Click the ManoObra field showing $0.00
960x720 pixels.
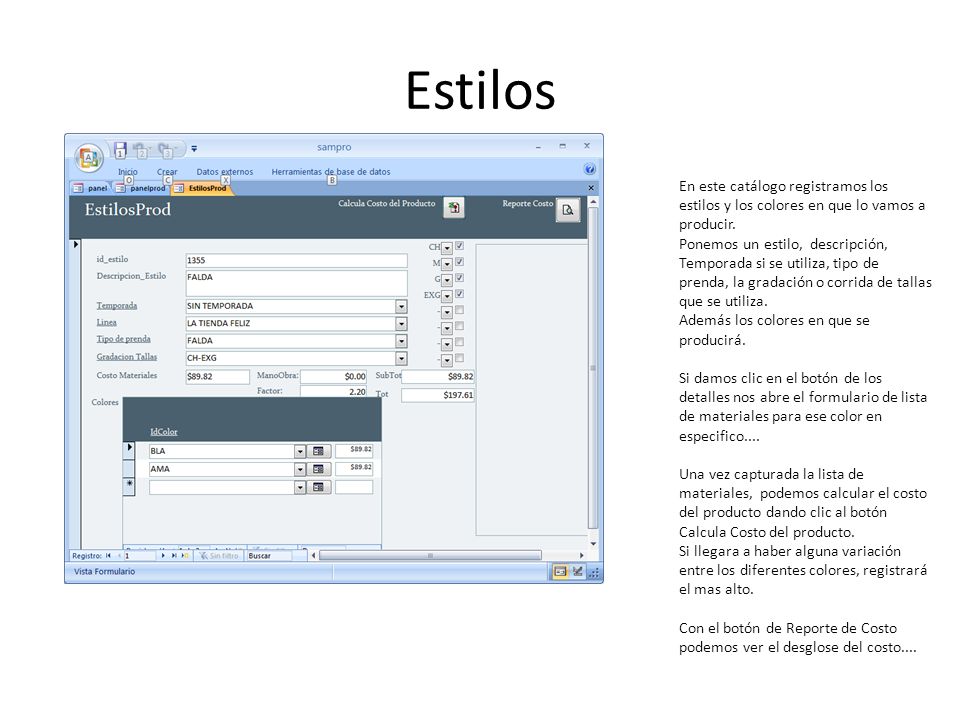coord(333,377)
